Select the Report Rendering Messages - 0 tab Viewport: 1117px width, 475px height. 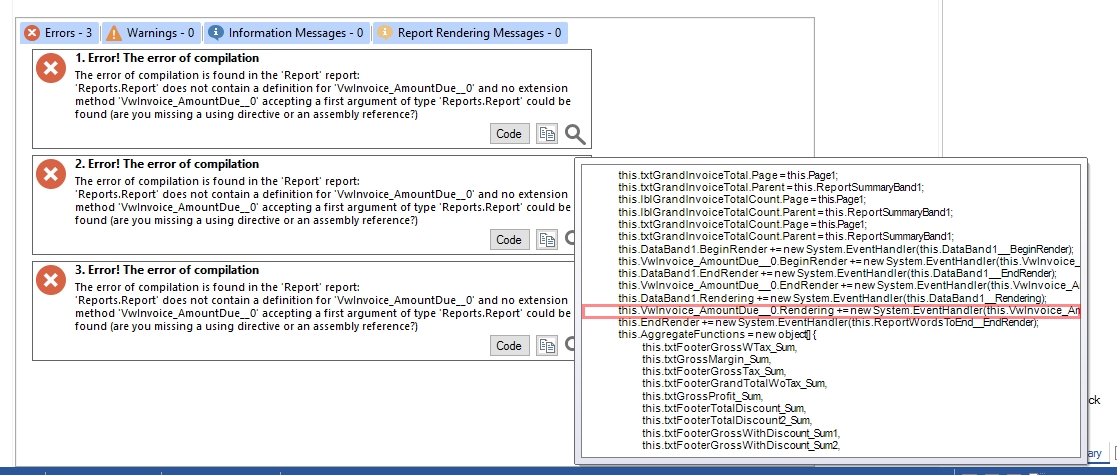tap(470, 33)
